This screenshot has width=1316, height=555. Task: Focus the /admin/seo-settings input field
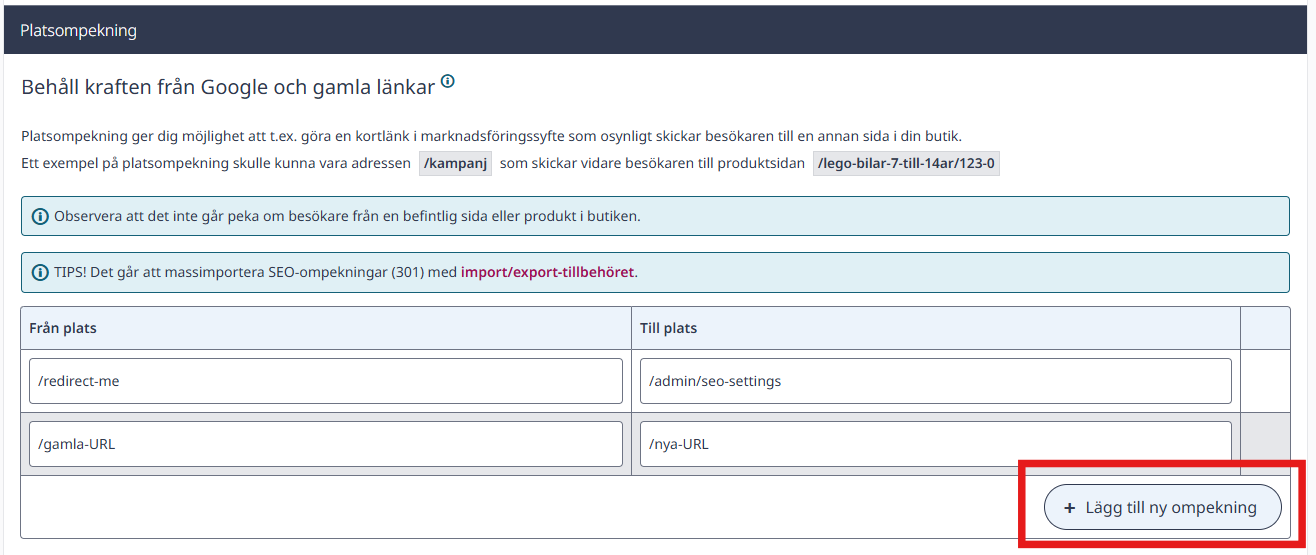pos(936,381)
